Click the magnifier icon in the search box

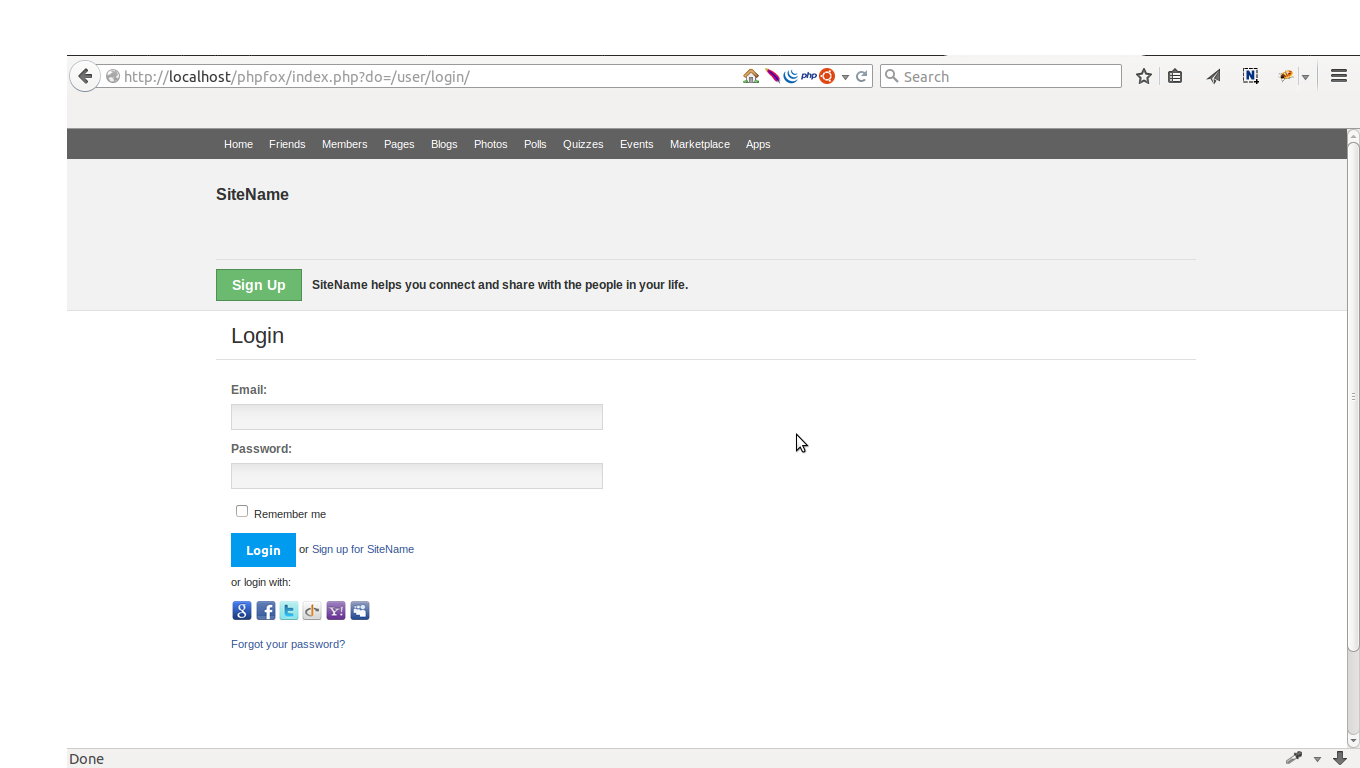(x=892, y=76)
